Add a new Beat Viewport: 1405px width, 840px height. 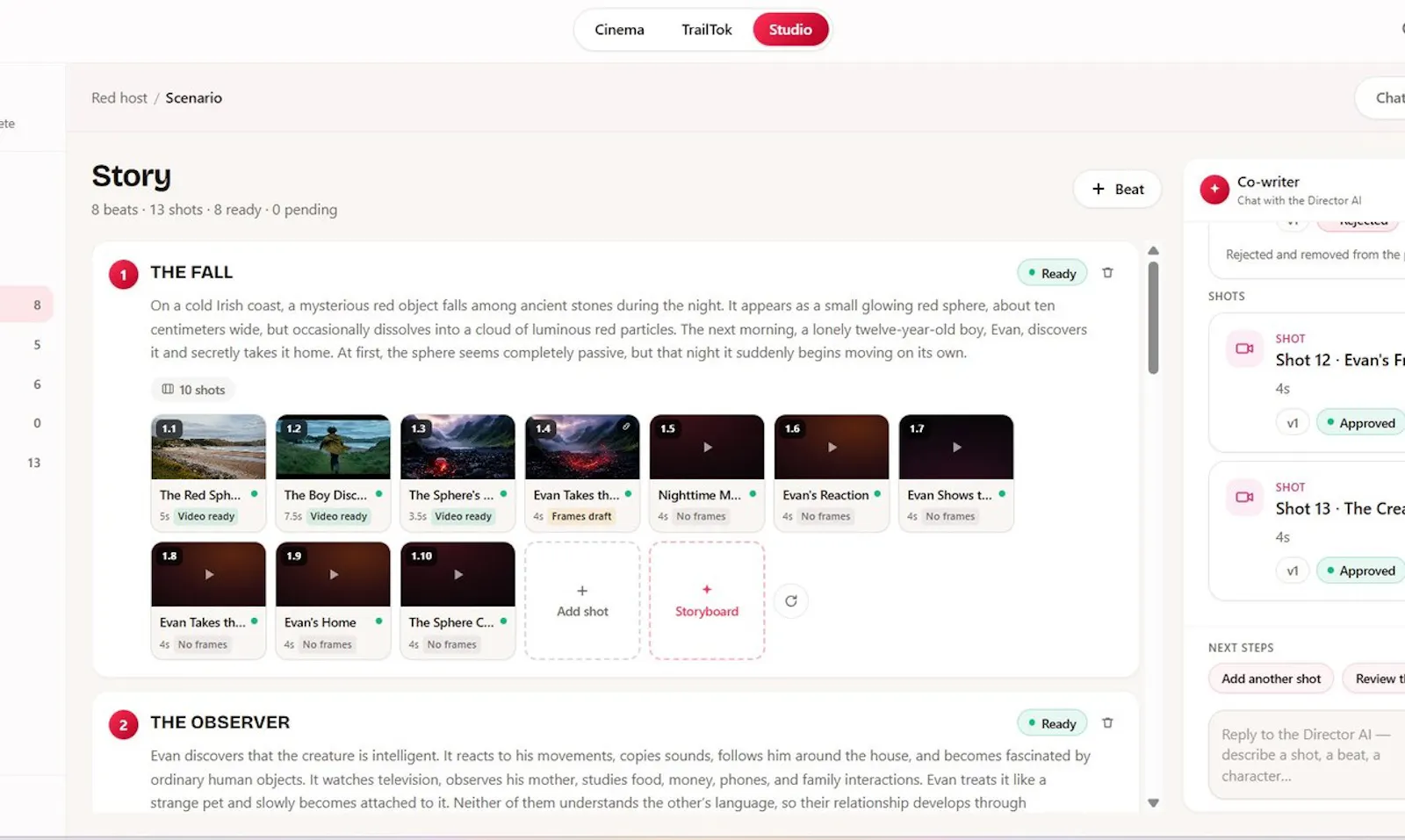1117,189
